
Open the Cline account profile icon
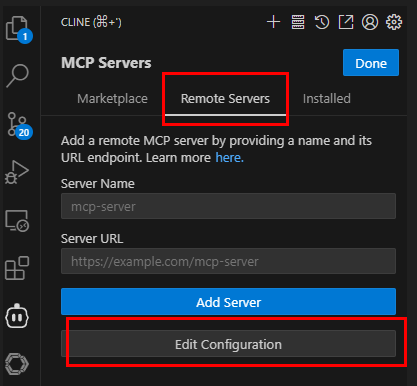370,22
